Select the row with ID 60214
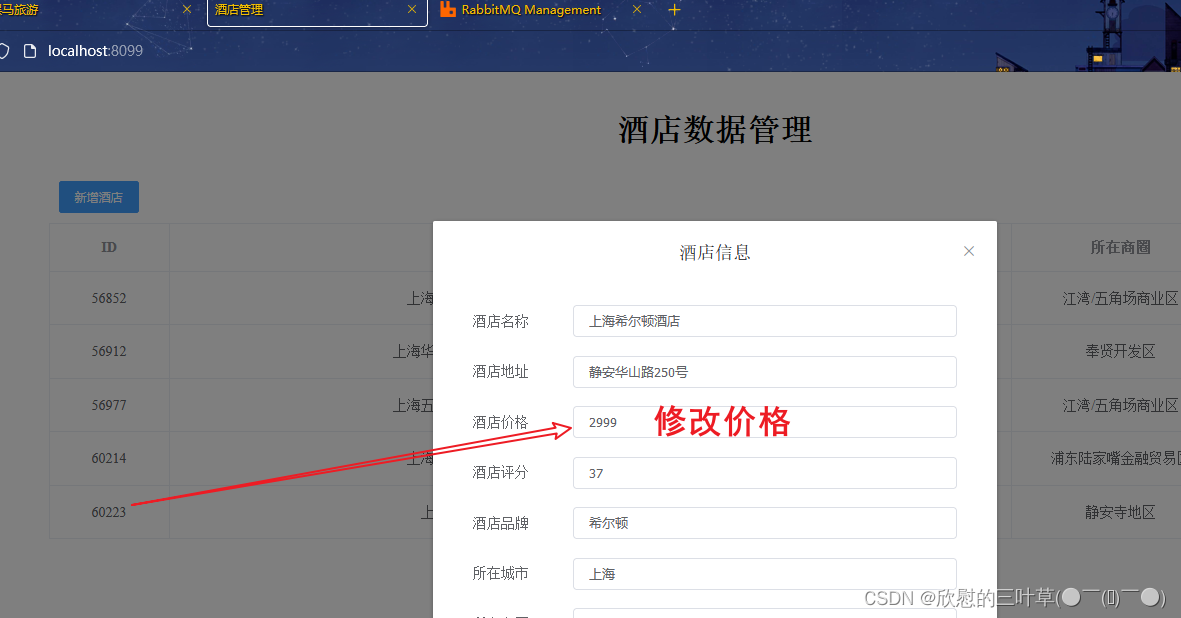Screen dimensions: 1181x618 (x=109, y=458)
